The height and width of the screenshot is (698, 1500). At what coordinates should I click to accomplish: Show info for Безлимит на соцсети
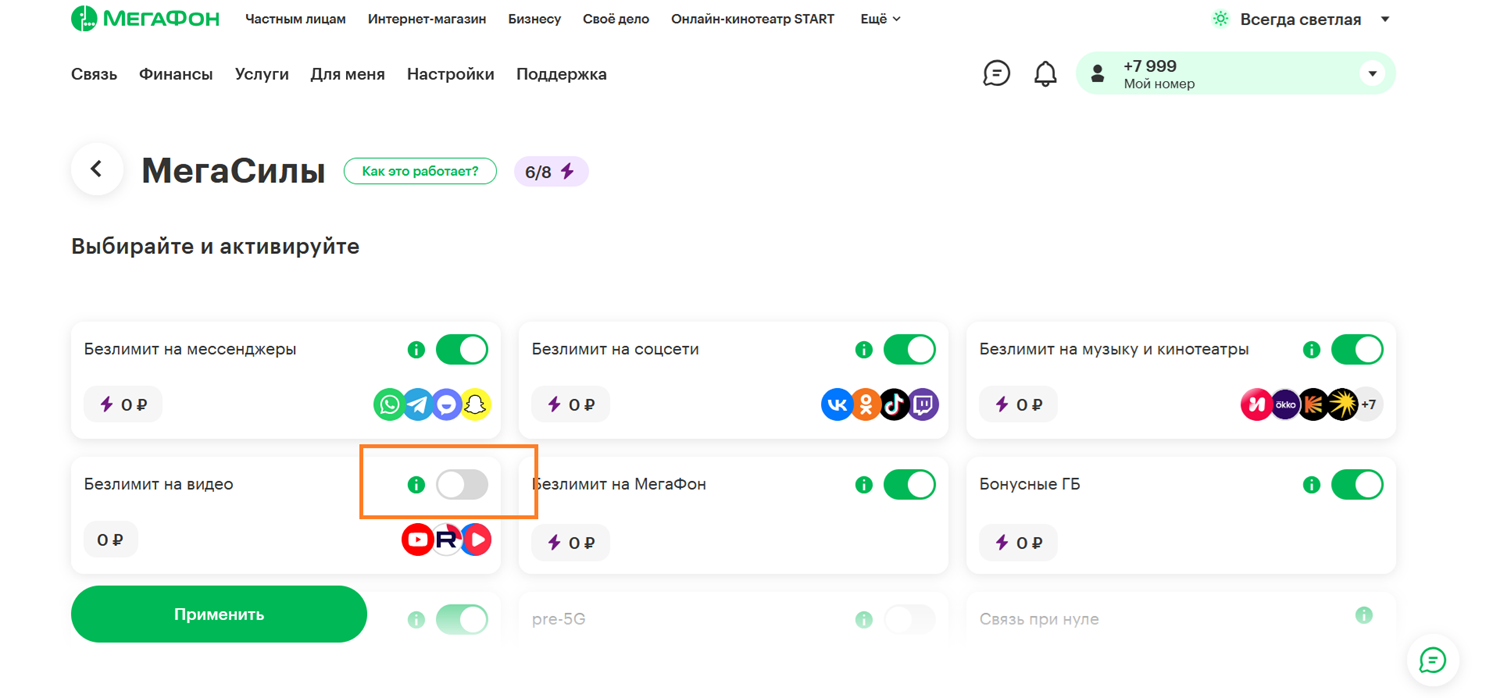point(864,350)
